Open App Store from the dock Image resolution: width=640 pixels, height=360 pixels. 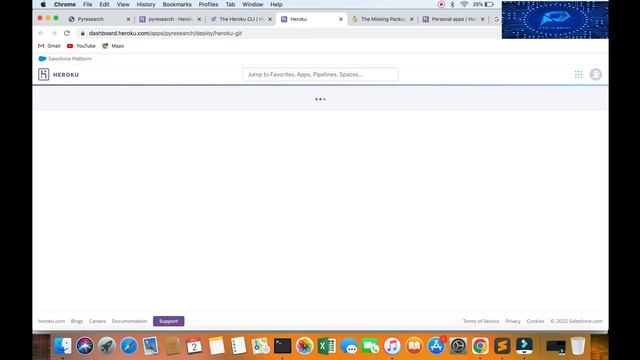pos(436,346)
